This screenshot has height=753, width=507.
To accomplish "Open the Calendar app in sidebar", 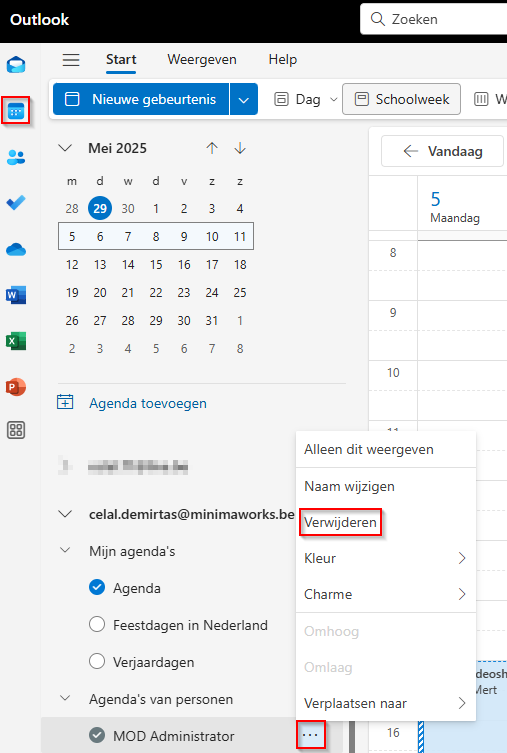I will click(x=16, y=111).
